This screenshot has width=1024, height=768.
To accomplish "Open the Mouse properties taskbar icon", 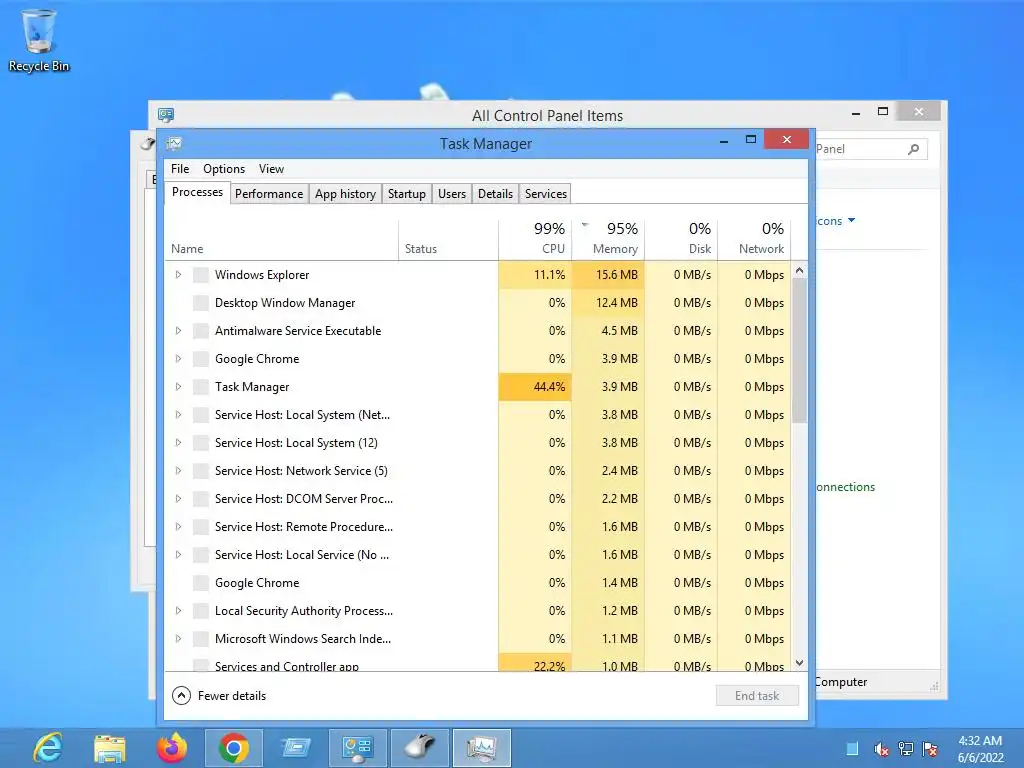I will pyautogui.click(x=419, y=748).
